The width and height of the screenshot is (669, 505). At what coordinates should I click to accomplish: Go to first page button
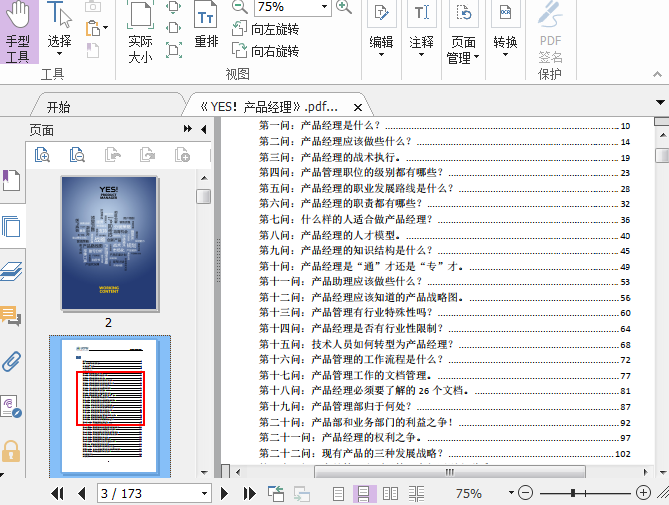click(x=57, y=493)
